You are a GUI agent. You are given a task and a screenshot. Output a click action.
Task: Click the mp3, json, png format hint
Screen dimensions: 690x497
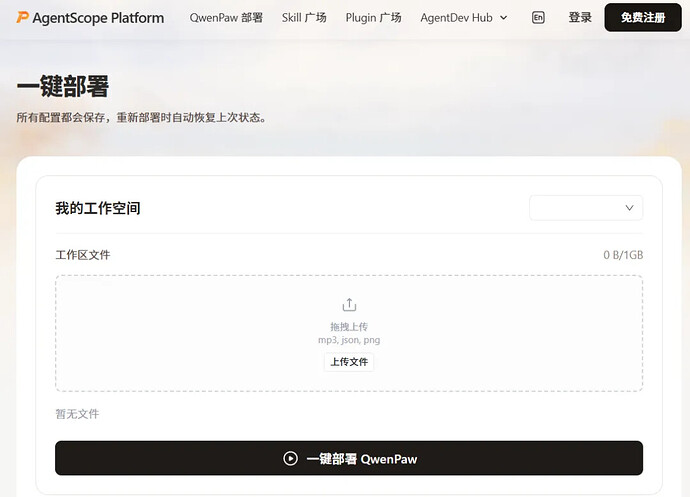coord(349,340)
